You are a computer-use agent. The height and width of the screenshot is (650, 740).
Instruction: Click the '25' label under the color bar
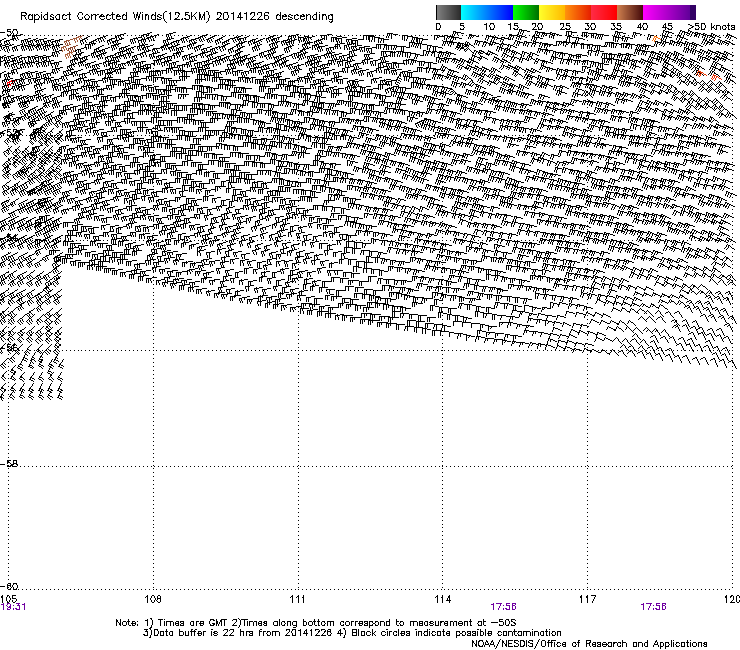point(565,27)
